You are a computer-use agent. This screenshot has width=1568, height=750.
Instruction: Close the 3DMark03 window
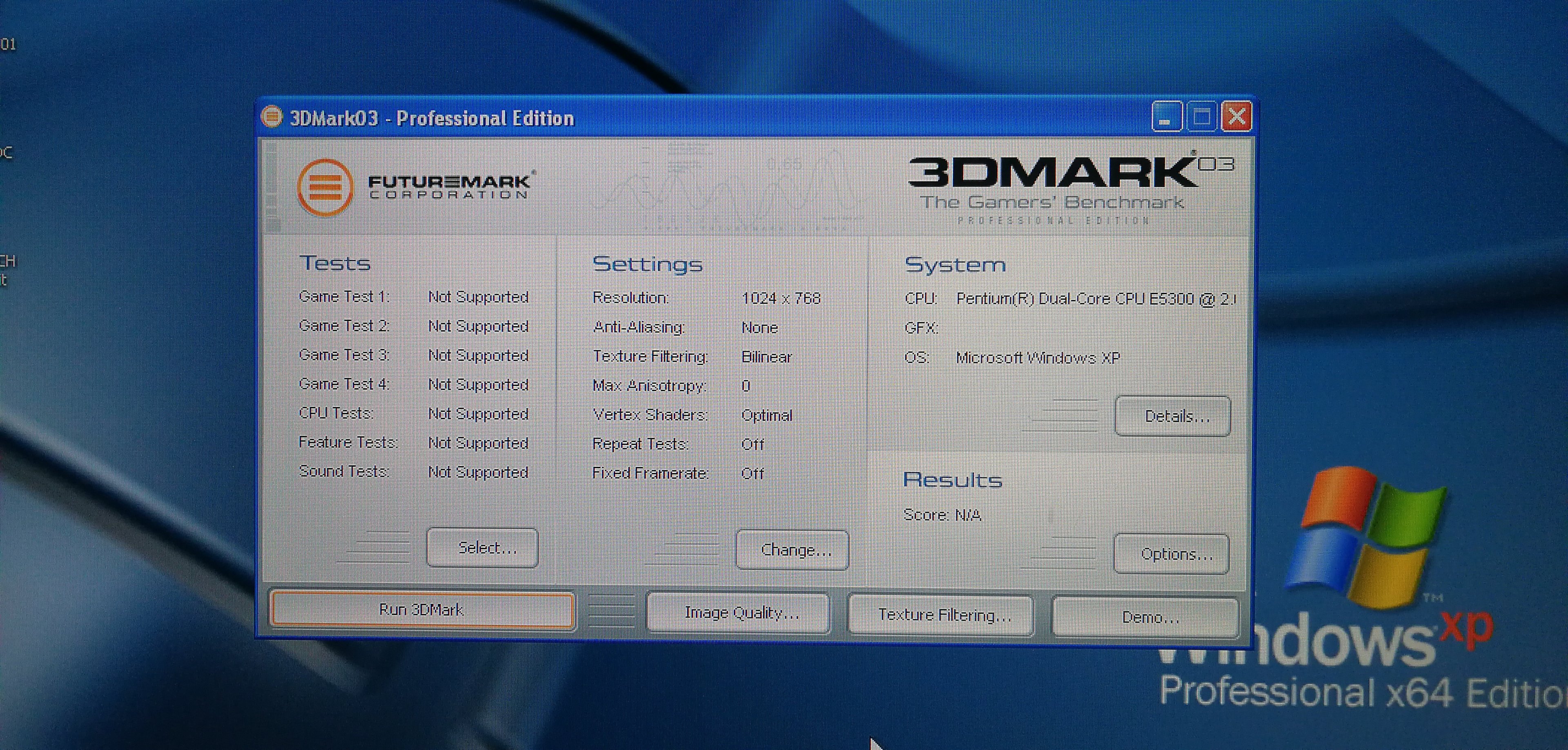point(1237,116)
